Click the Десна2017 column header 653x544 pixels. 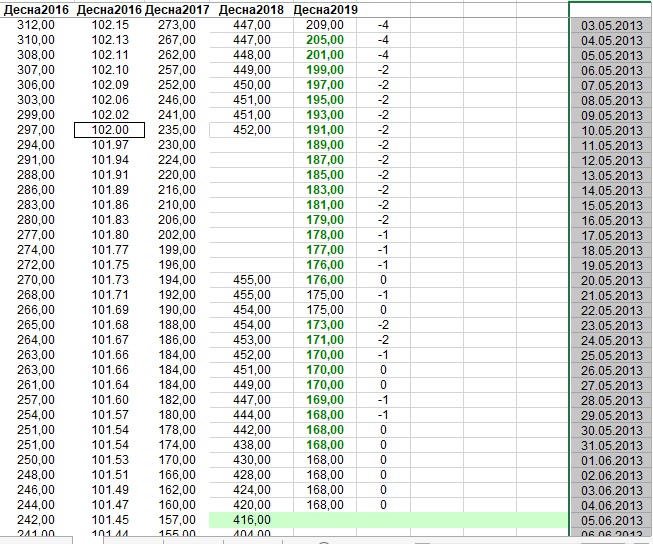pyautogui.click(x=176, y=9)
